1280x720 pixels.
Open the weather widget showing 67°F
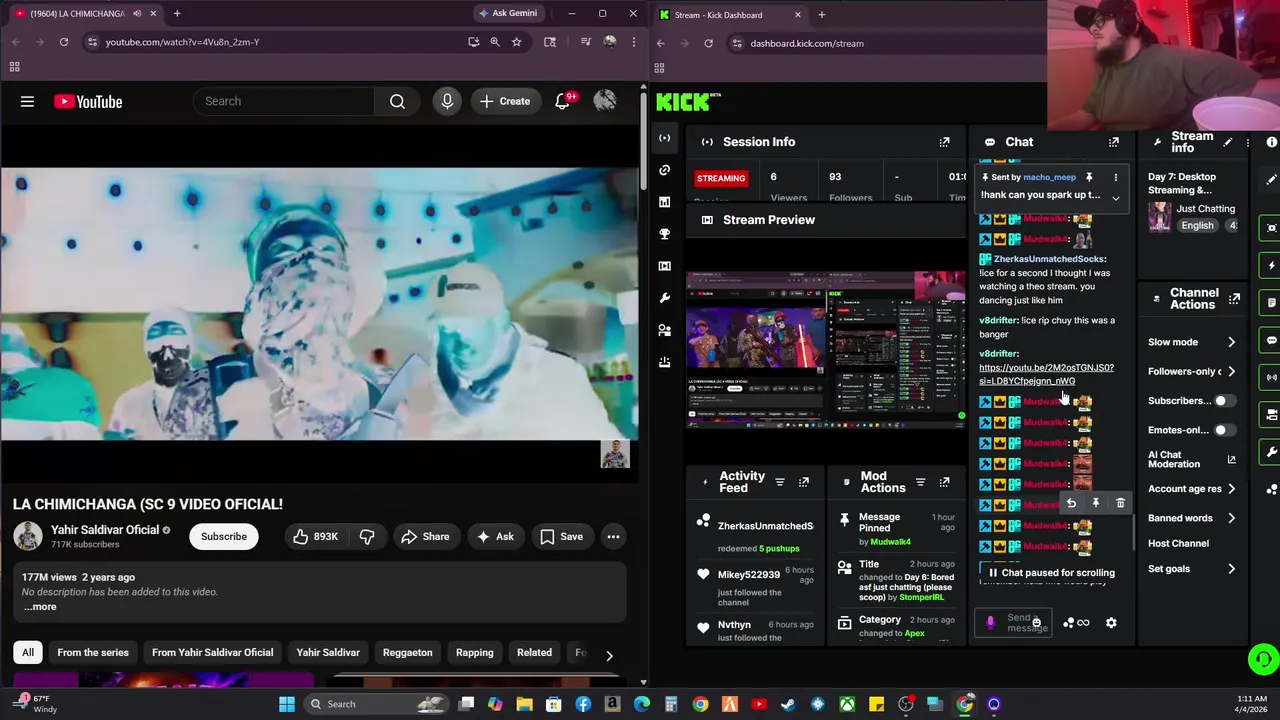point(36,704)
